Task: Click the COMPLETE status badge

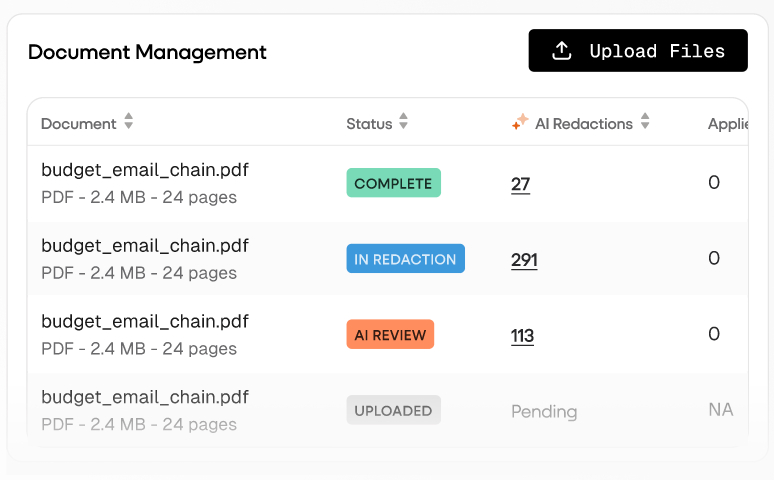Action: click(393, 183)
